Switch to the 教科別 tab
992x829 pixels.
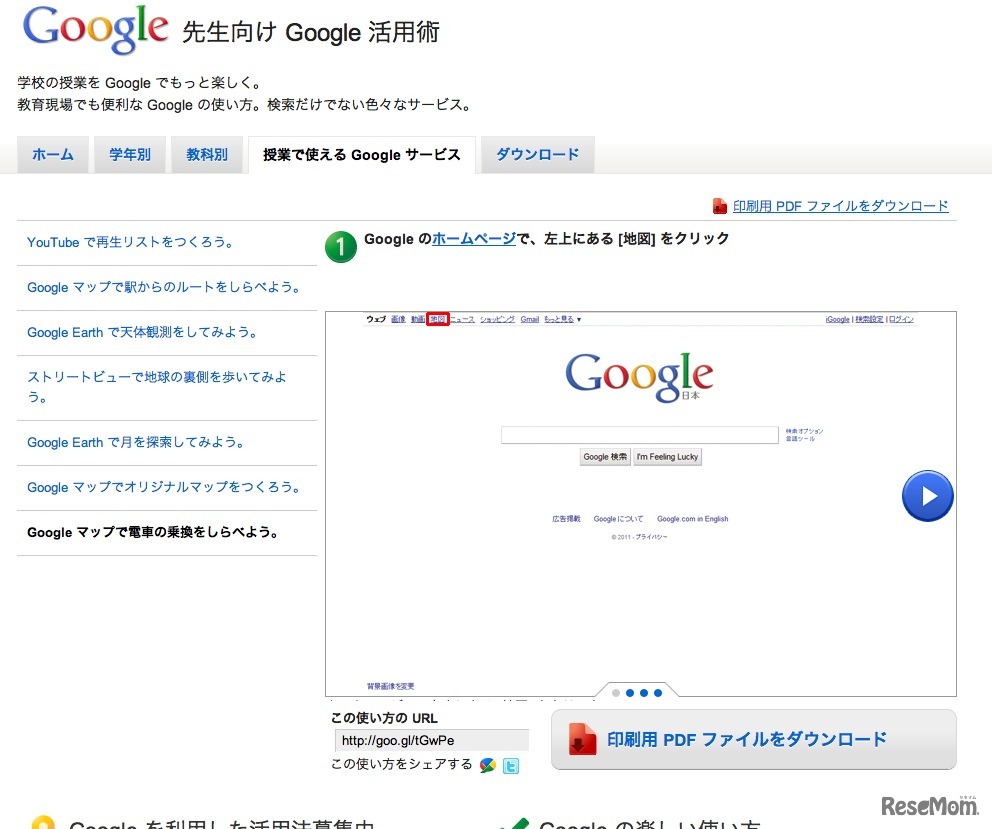click(207, 154)
